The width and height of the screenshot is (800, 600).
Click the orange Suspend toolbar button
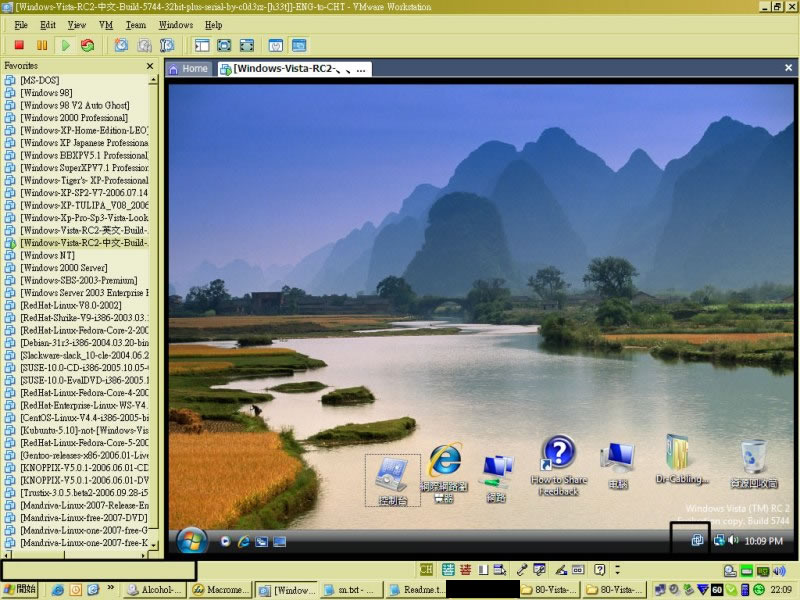coord(42,45)
